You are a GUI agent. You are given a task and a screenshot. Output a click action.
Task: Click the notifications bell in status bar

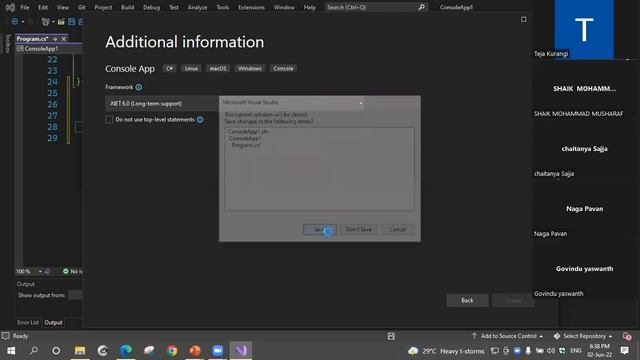627,336
